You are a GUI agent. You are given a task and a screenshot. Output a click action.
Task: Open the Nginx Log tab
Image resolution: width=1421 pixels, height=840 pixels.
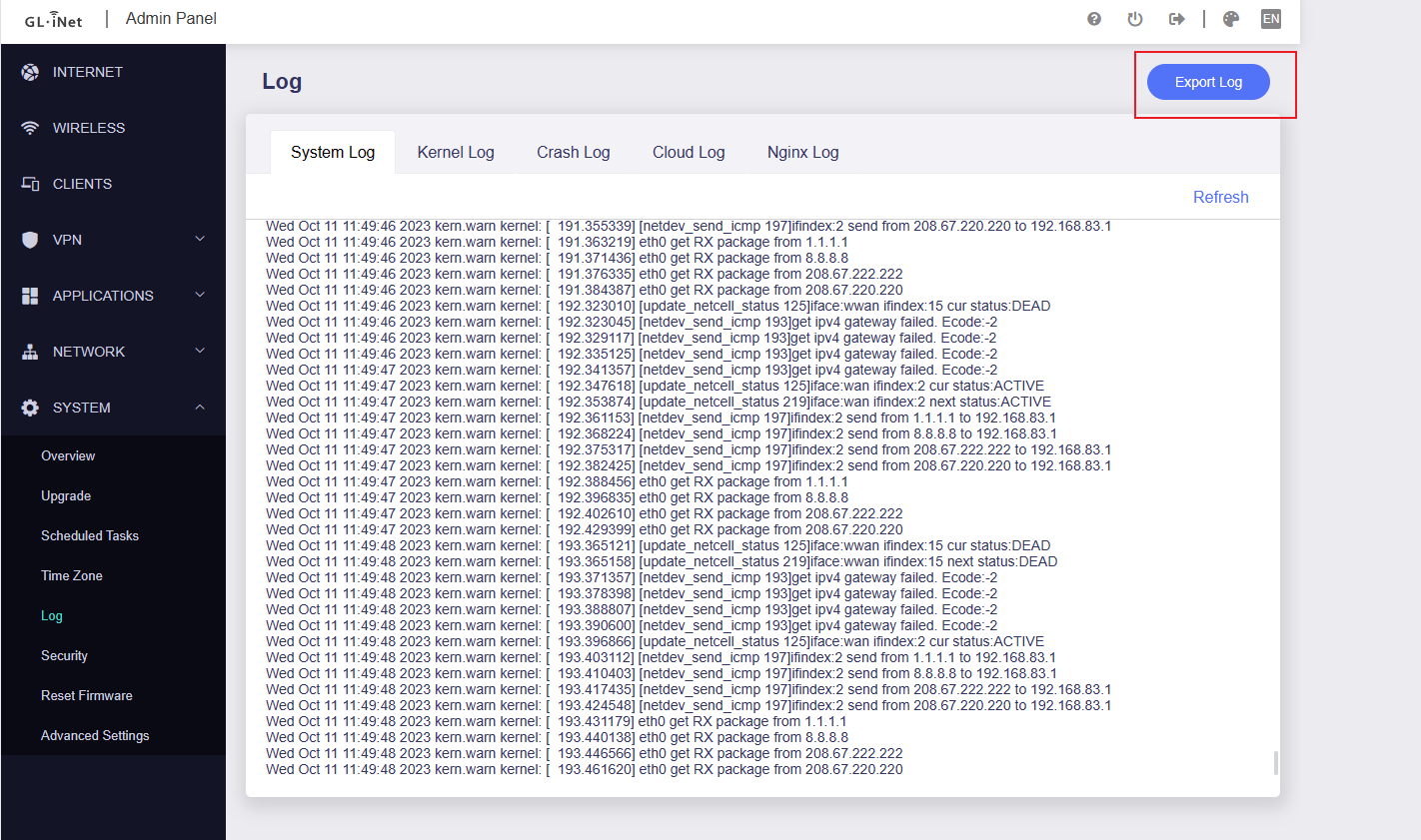click(x=802, y=152)
